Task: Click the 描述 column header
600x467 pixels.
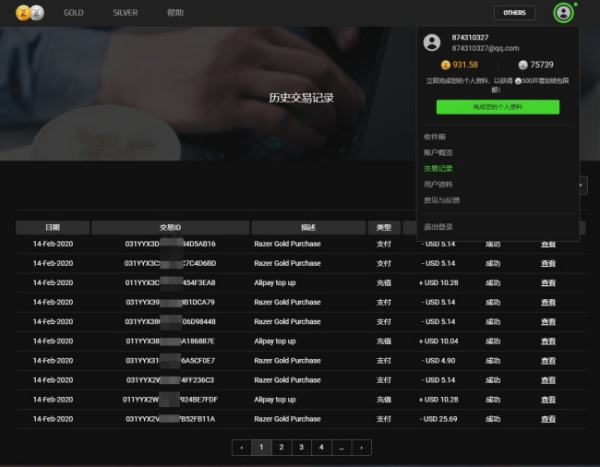Action: pyautogui.click(x=308, y=227)
